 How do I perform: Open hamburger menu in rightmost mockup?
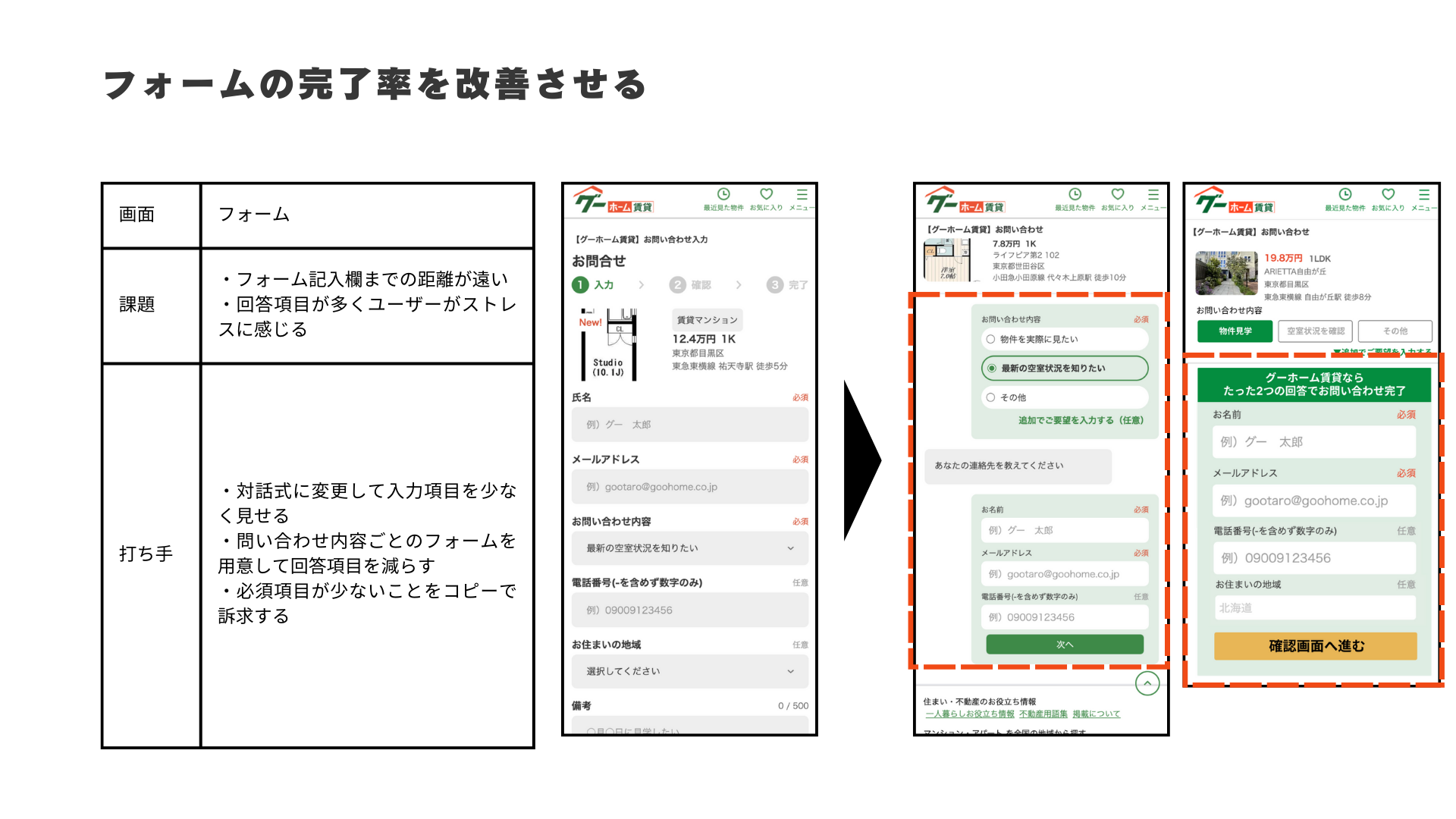tap(1423, 195)
